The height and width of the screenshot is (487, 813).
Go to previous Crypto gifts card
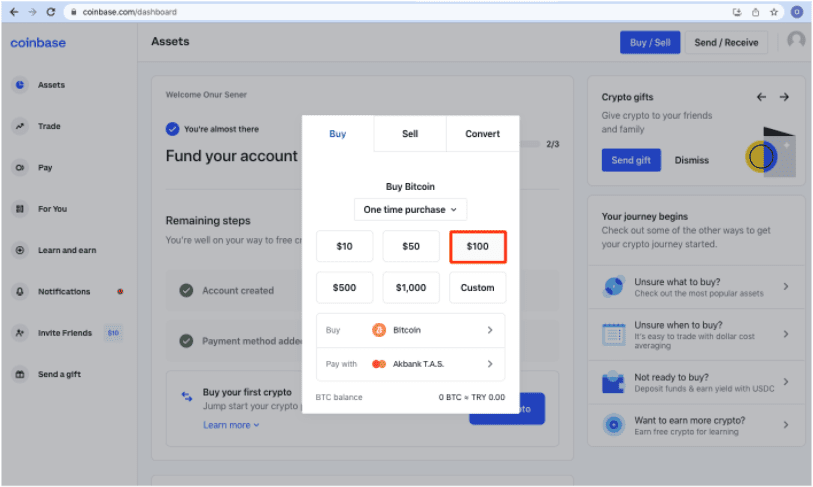click(761, 97)
